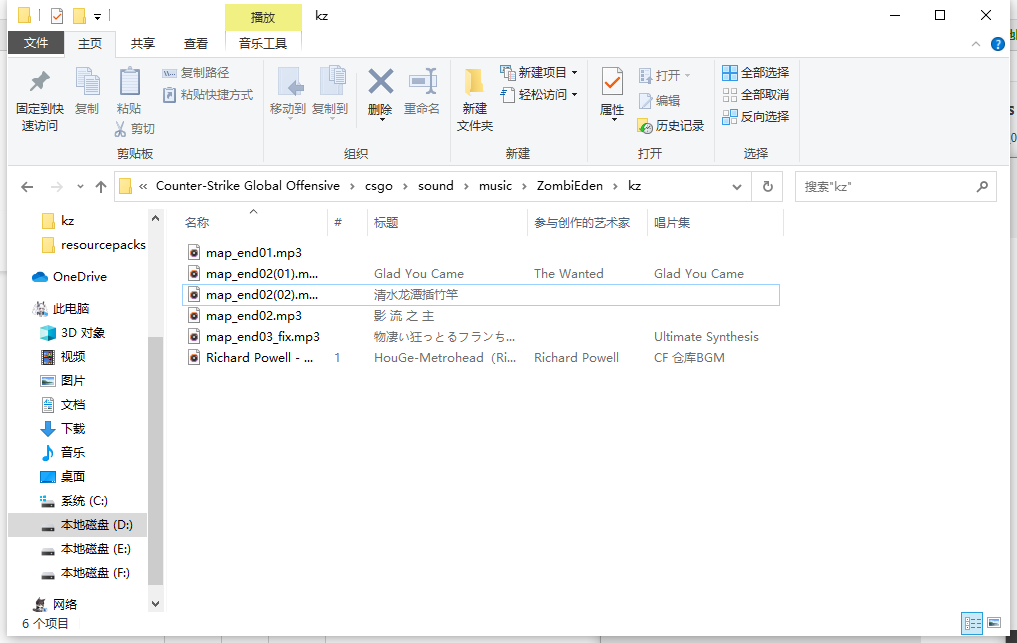Open the address bar history dropdown
The height and width of the screenshot is (643, 1017).
[x=737, y=186]
